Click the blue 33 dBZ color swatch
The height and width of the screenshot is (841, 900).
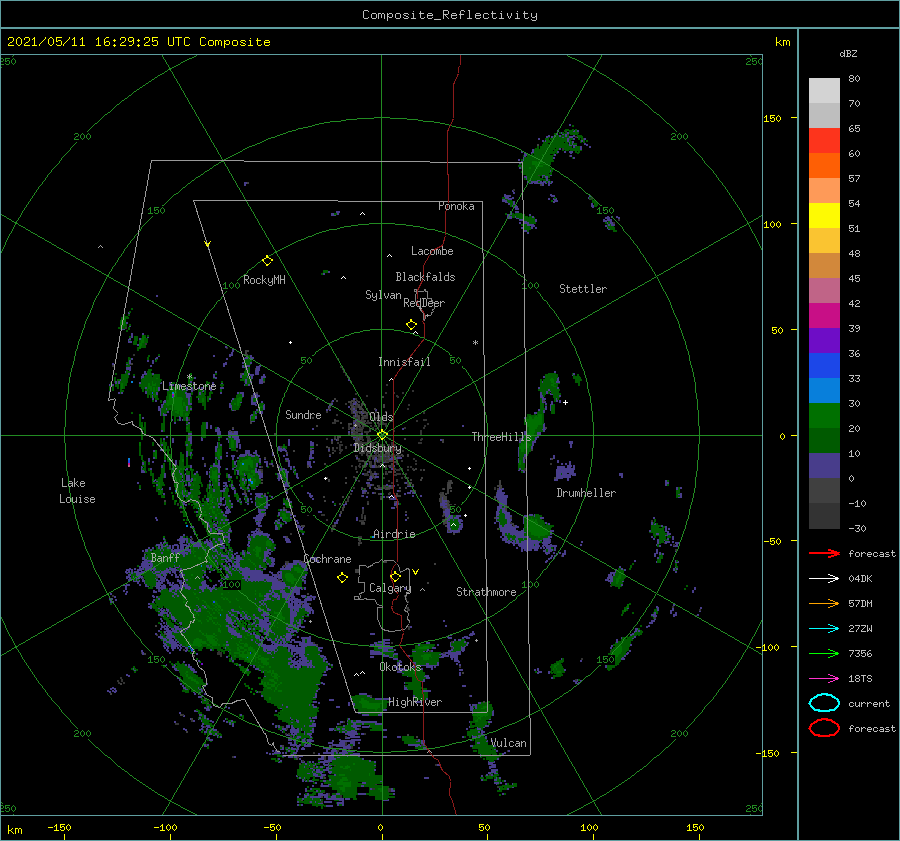(x=824, y=366)
